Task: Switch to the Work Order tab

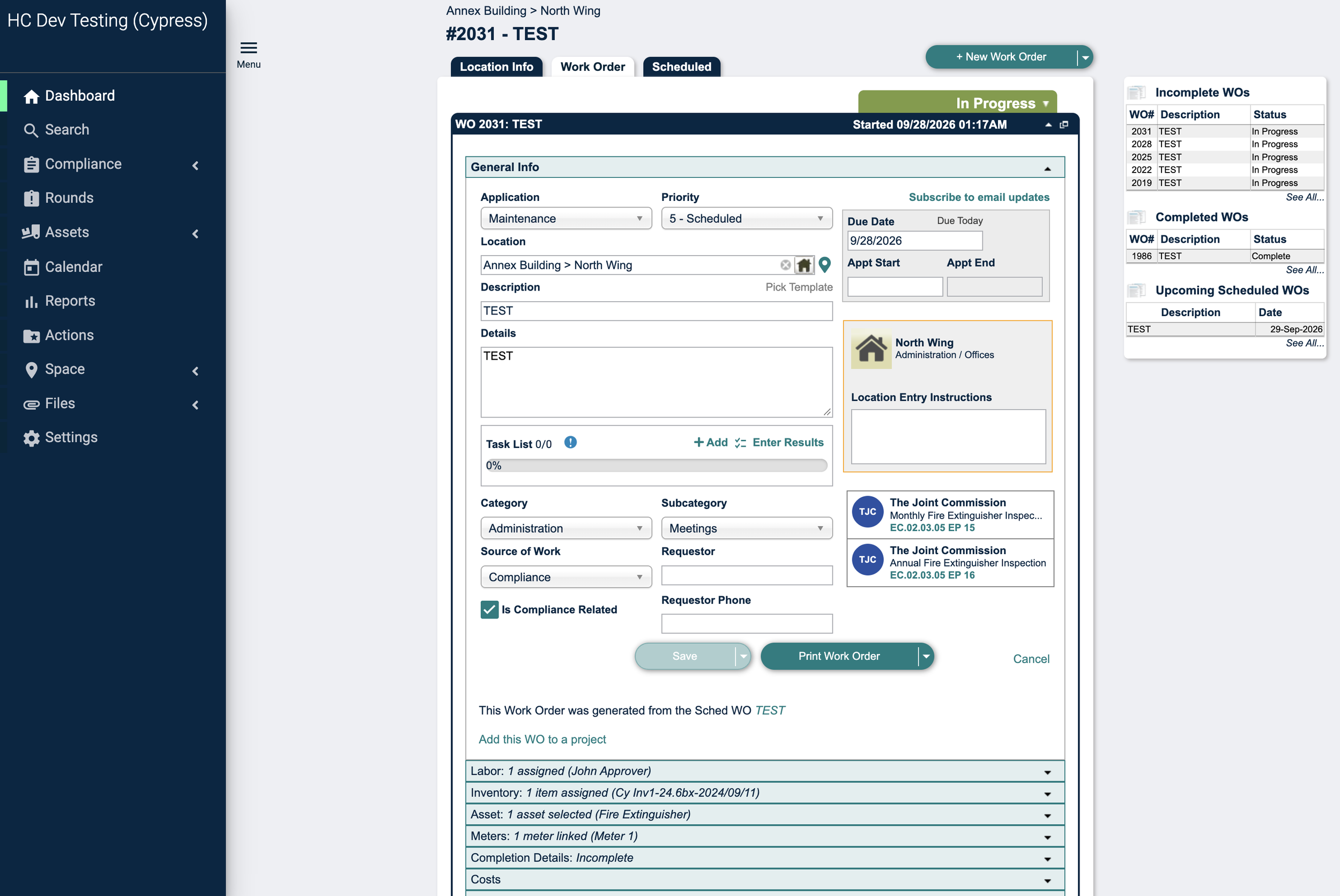Action: [x=593, y=67]
